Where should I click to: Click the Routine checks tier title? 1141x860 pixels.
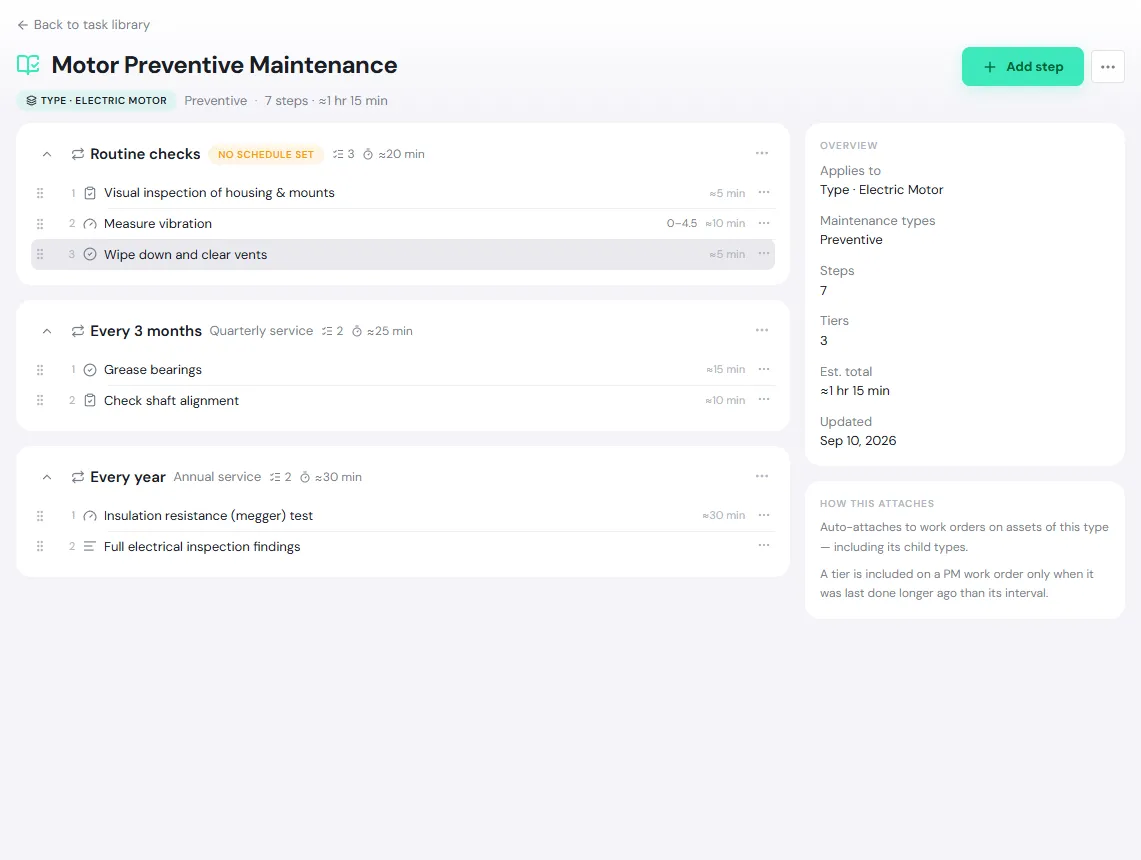coord(145,154)
